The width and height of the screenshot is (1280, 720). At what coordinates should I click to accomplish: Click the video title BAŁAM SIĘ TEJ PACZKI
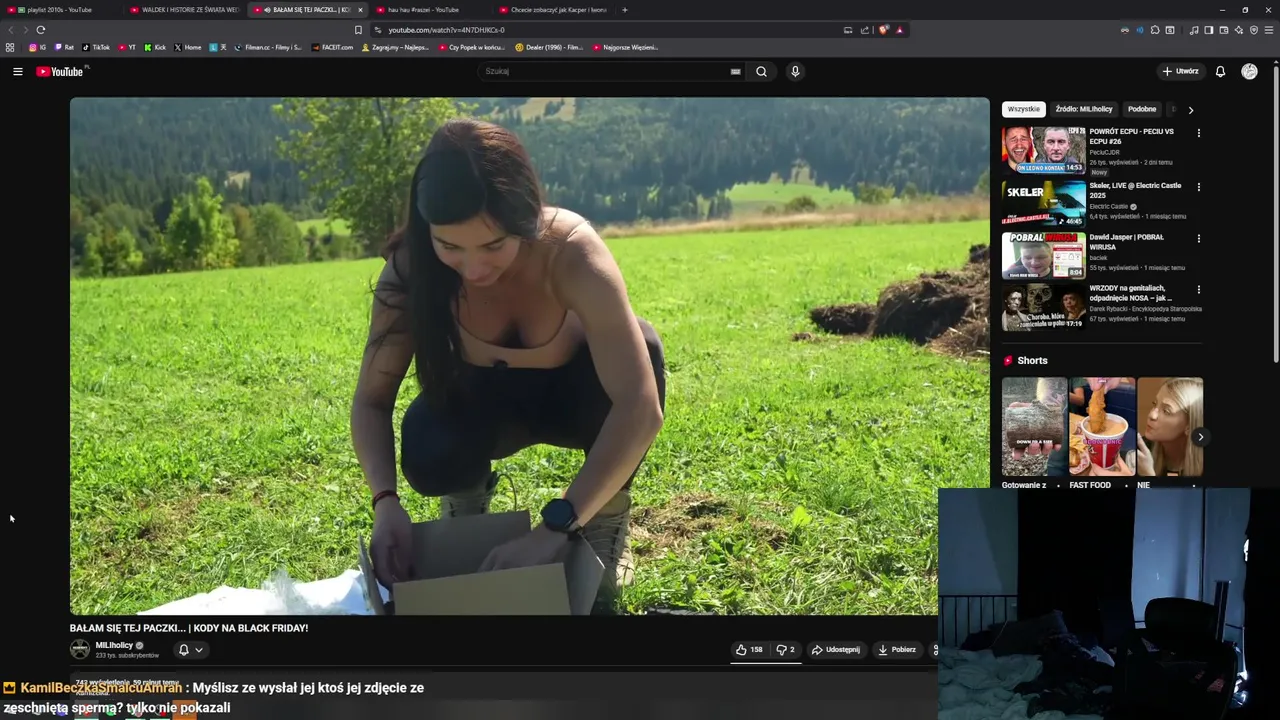coord(189,628)
